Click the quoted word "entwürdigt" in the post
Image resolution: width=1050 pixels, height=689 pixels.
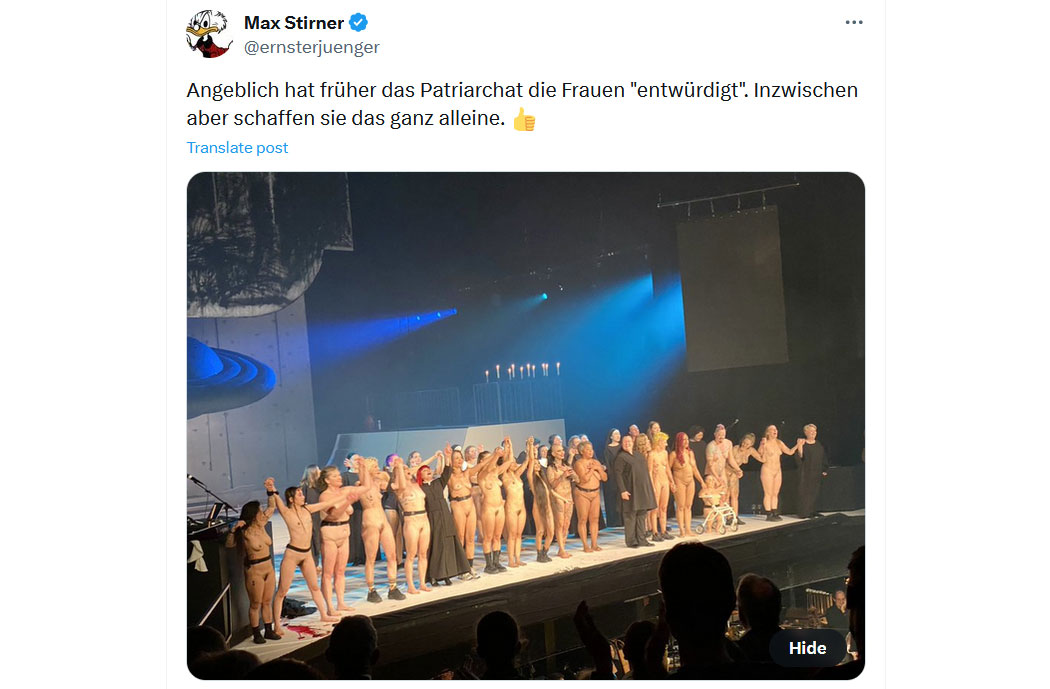click(689, 90)
